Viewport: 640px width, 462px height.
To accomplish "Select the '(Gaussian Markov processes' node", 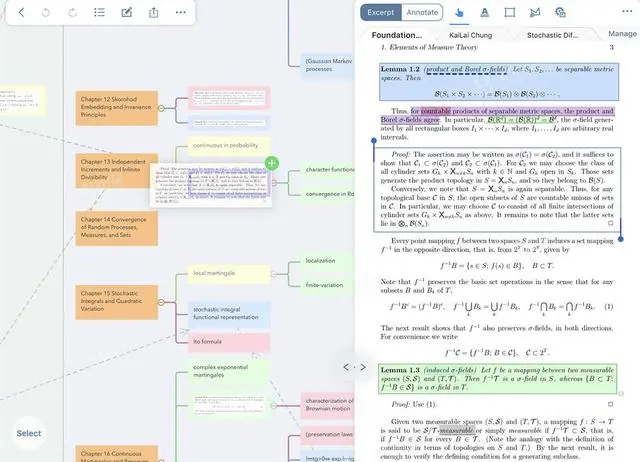I will (328, 65).
